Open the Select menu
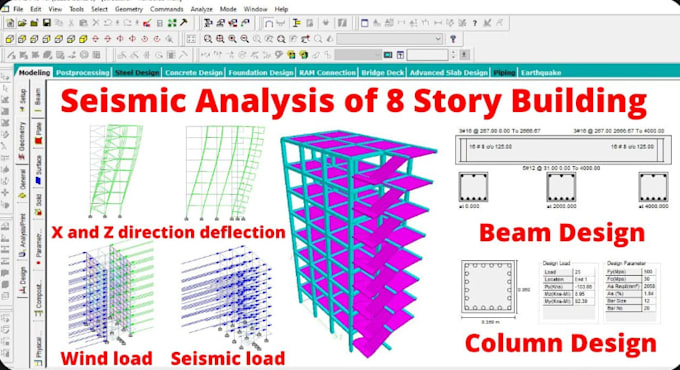This screenshot has width=680, height=370. tap(99, 9)
